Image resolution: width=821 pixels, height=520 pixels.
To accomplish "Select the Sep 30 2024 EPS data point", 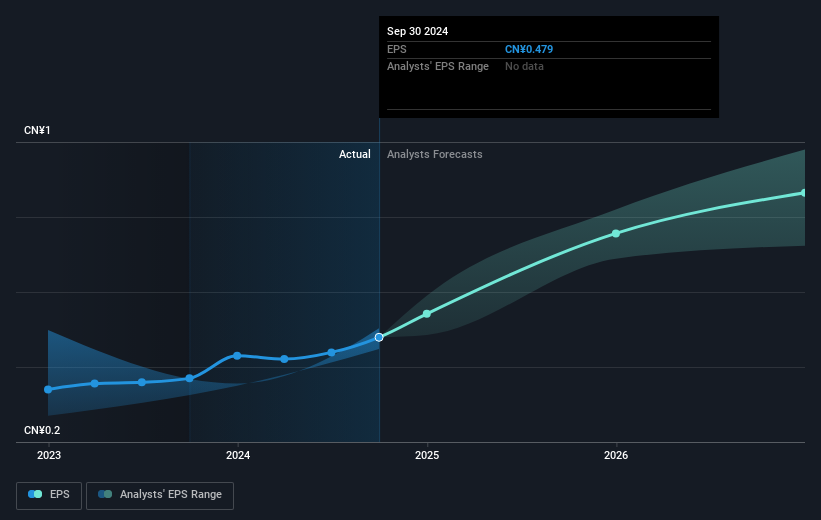I will pyautogui.click(x=379, y=337).
